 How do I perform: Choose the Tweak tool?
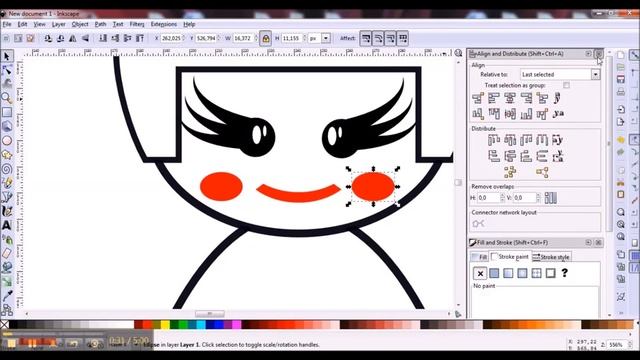click(7, 84)
